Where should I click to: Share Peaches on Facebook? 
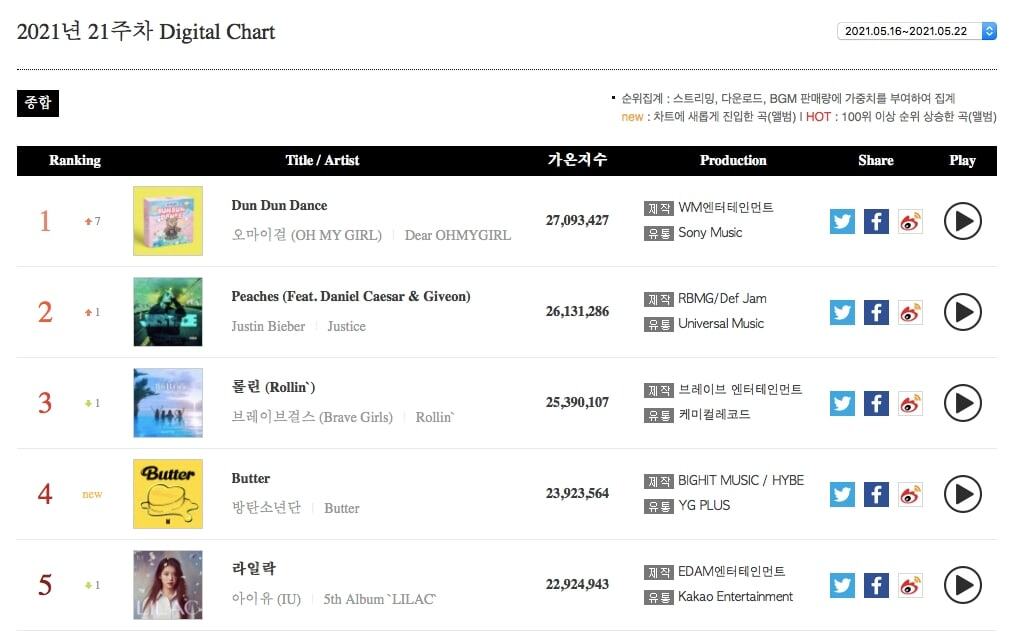tap(876, 312)
